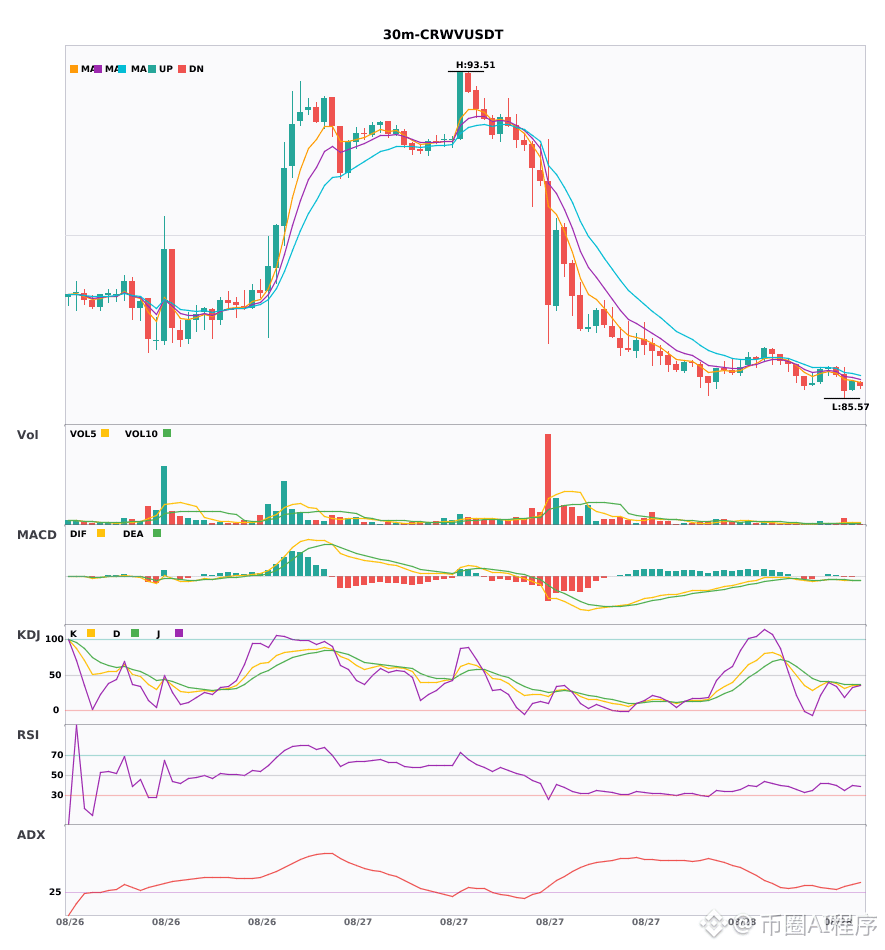This screenshot has width=885, height=950.
Task: Click the RSI axis value 70
Action: [58, 755]
